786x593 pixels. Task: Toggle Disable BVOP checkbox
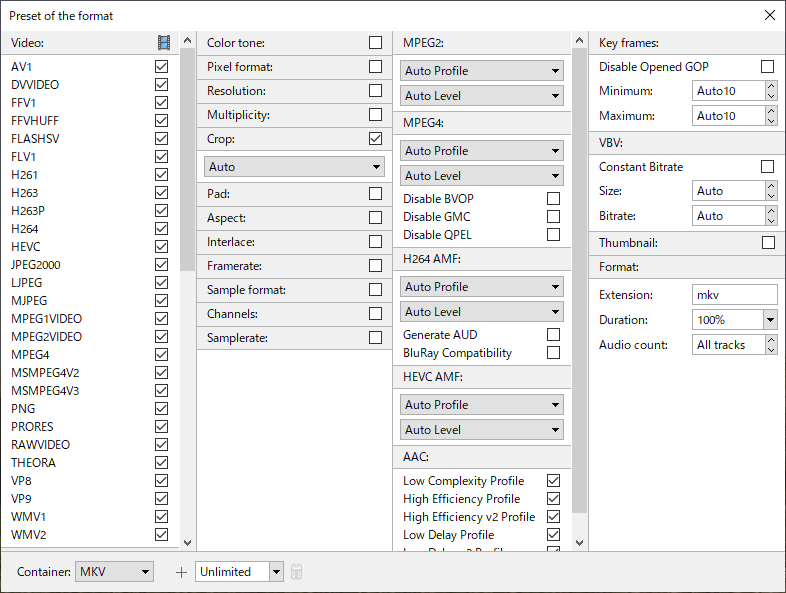[x=553, y=199]
